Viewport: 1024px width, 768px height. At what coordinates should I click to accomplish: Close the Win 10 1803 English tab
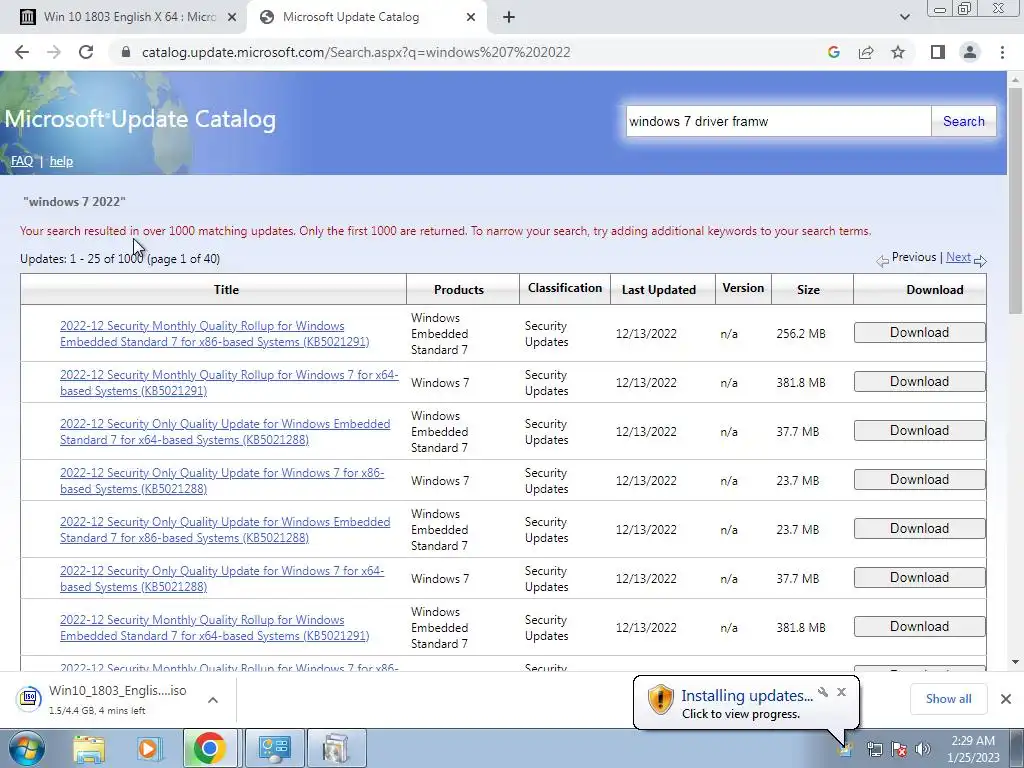click(x=231, y=17)
